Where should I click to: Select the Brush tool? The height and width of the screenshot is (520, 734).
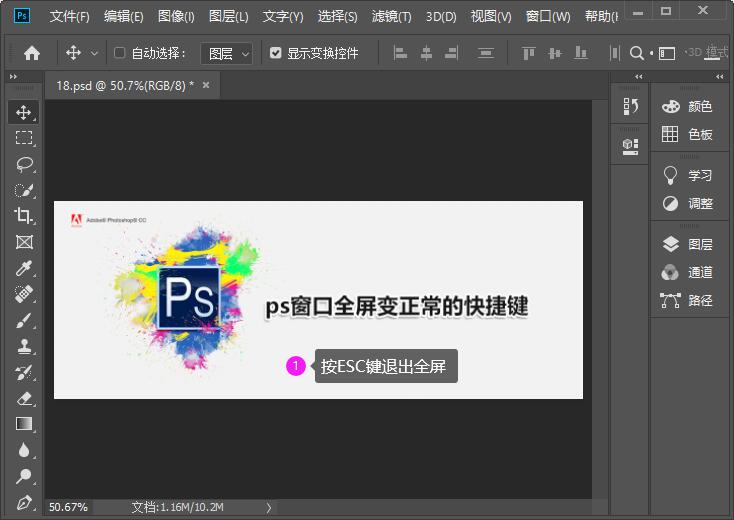click(x=24, y=321)
